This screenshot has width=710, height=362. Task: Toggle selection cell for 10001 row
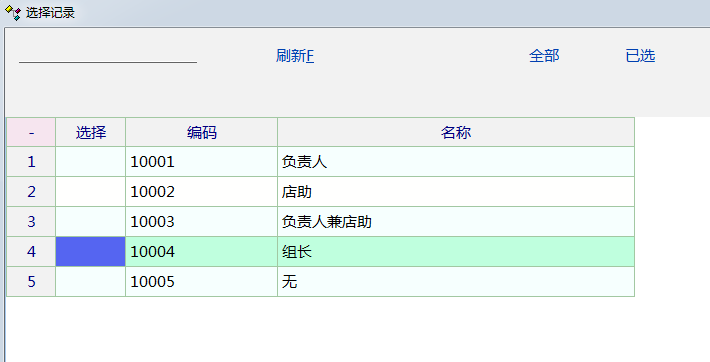click(x=91, y=162)
